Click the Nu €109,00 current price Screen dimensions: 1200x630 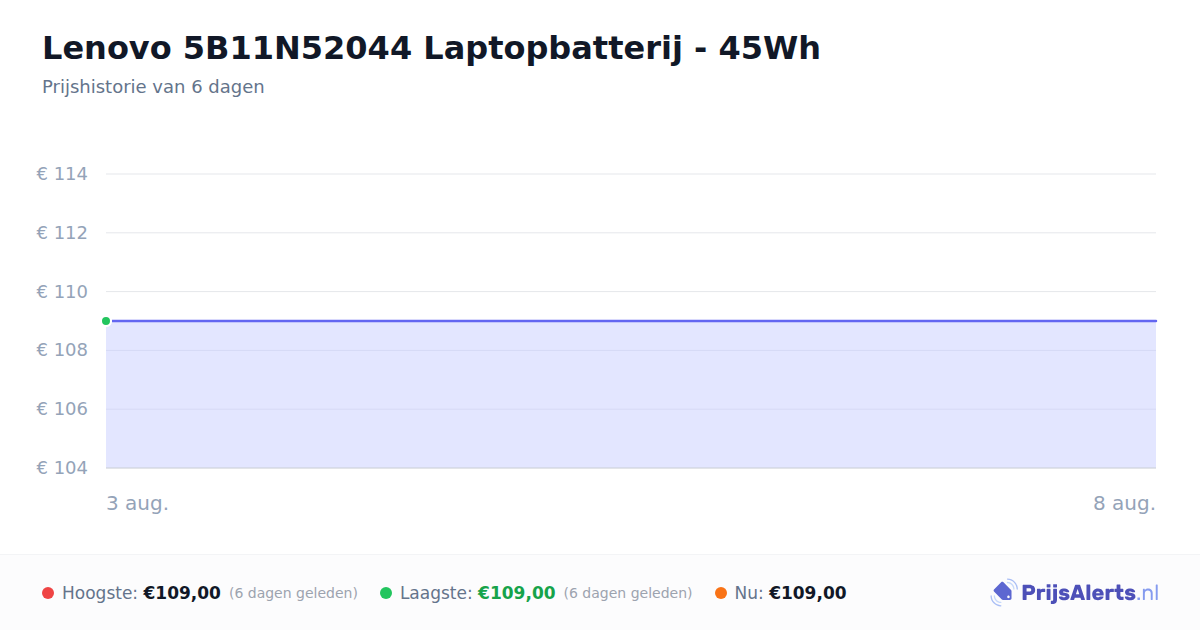(807, 593)
